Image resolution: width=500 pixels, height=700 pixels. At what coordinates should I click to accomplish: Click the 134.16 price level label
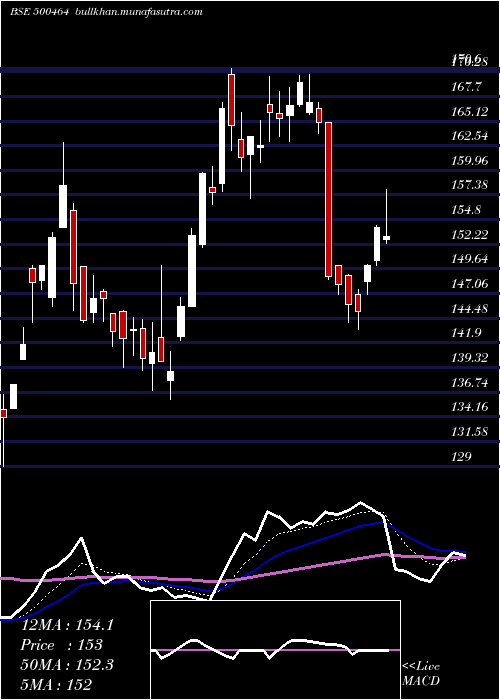click(x=470, y=407)
